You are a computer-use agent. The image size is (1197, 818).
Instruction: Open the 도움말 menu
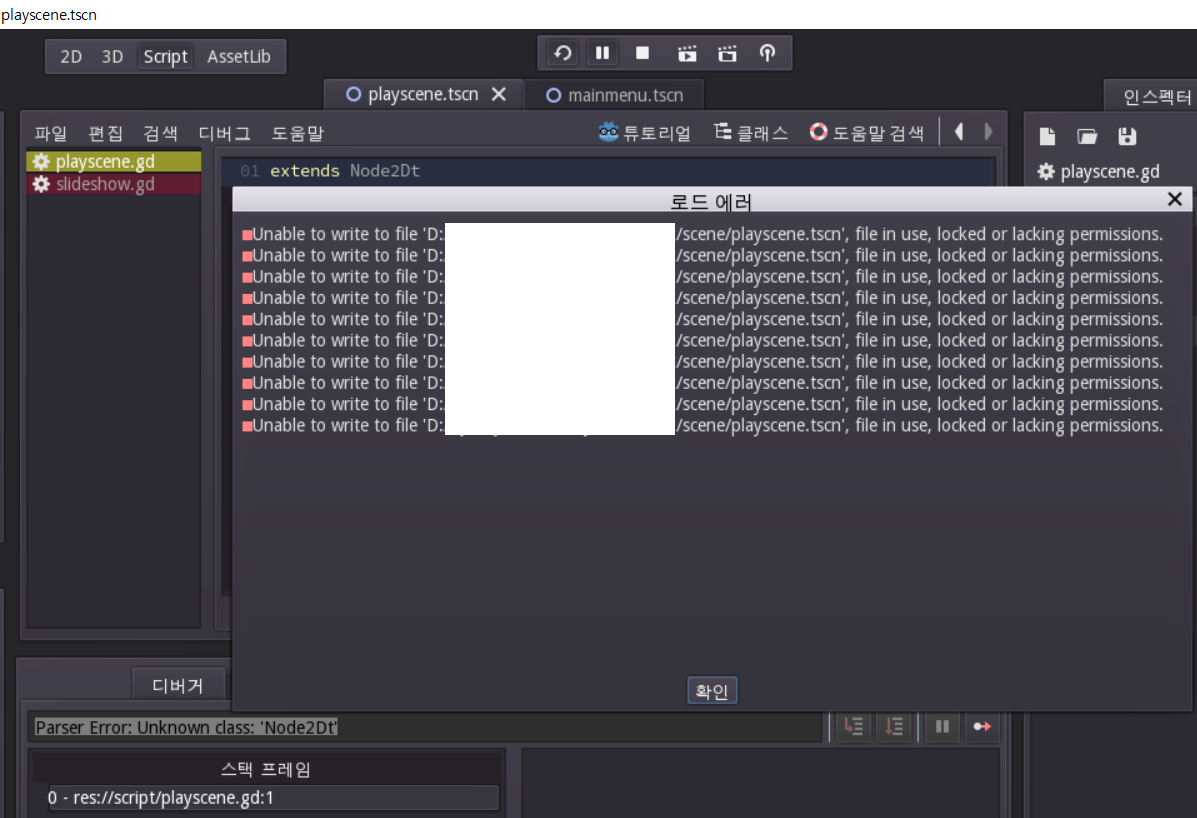pyautogui.click(x=298, y=134)
